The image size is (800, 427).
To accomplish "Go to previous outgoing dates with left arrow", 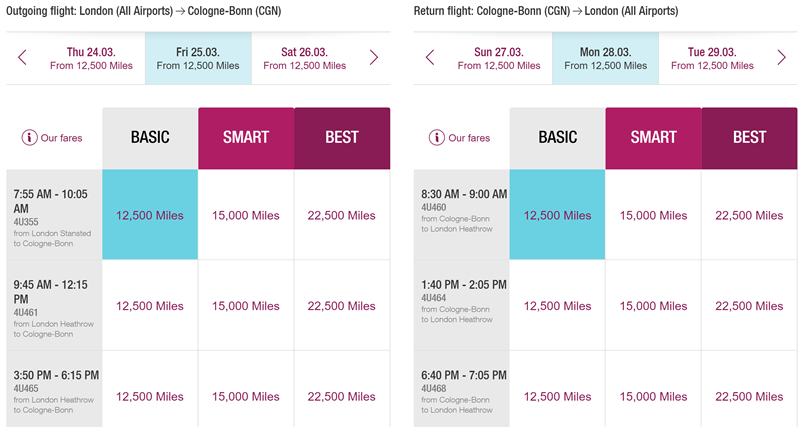I will [x=22, y=58].
